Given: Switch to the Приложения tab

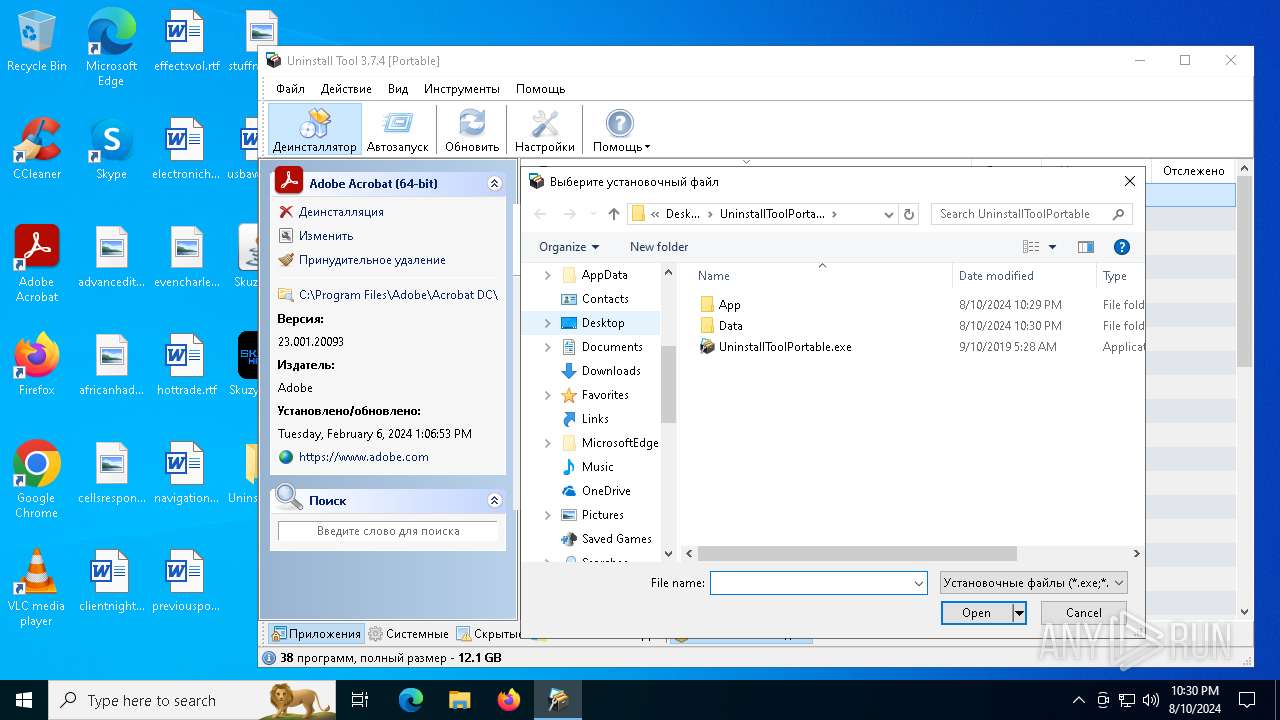Looking at the screenshot, I should click(315, 634).
